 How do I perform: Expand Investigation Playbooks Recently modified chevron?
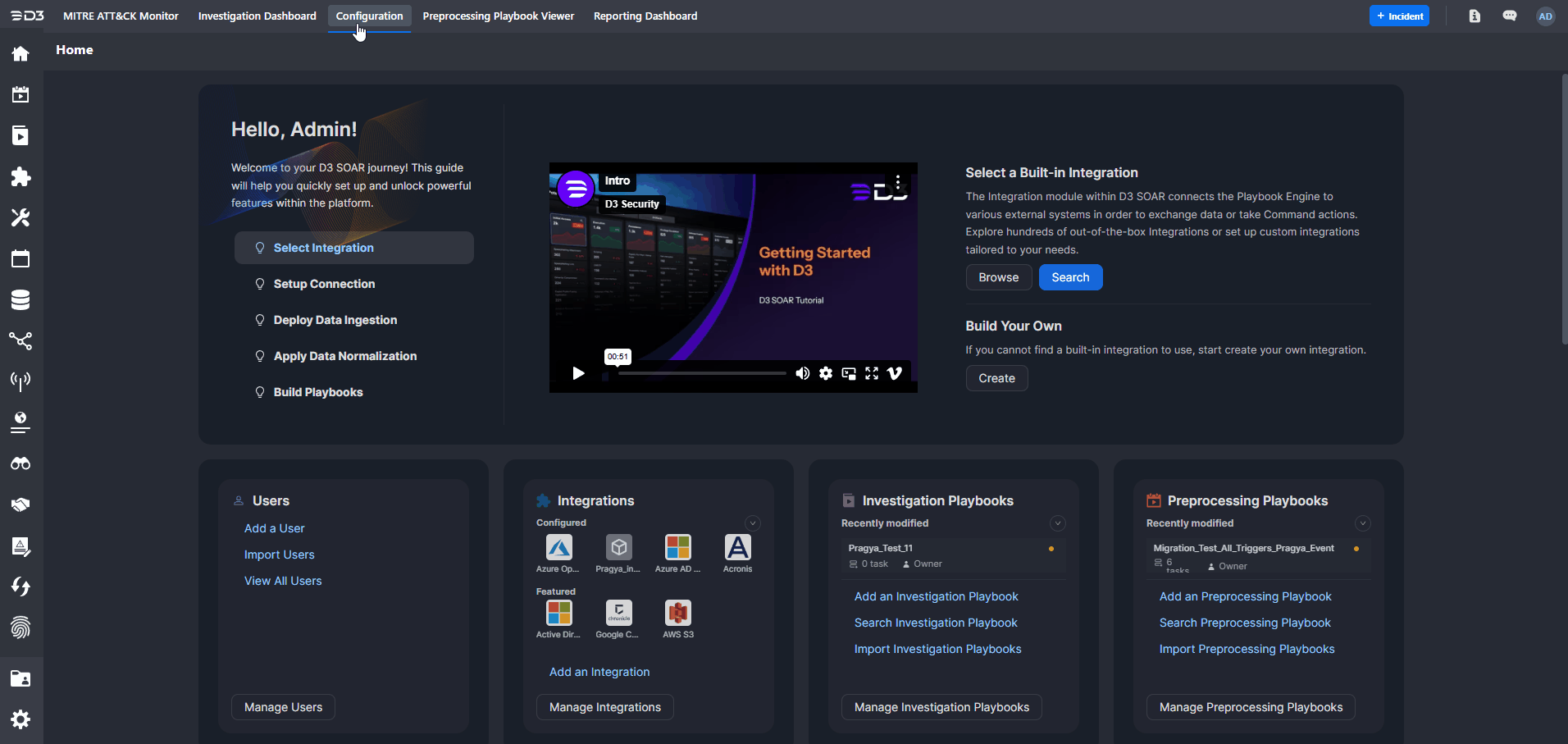(x=1057, y=523)
